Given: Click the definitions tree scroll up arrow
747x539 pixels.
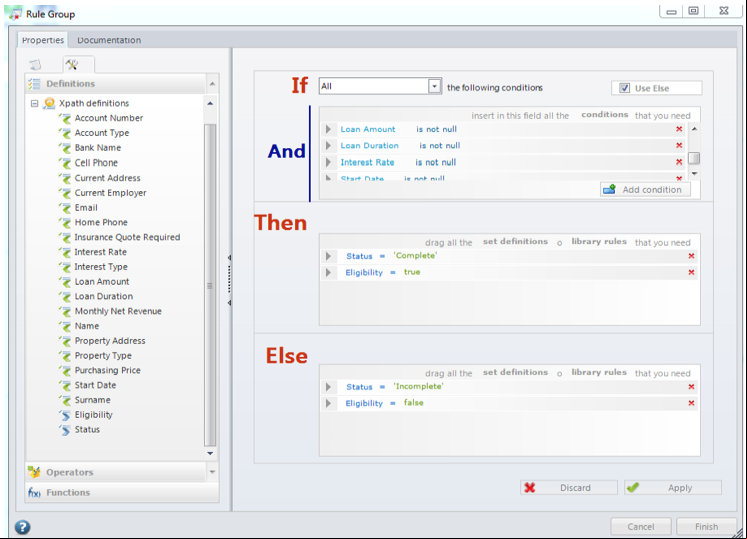Looking at the screenshot, I should tap(210, 103).
